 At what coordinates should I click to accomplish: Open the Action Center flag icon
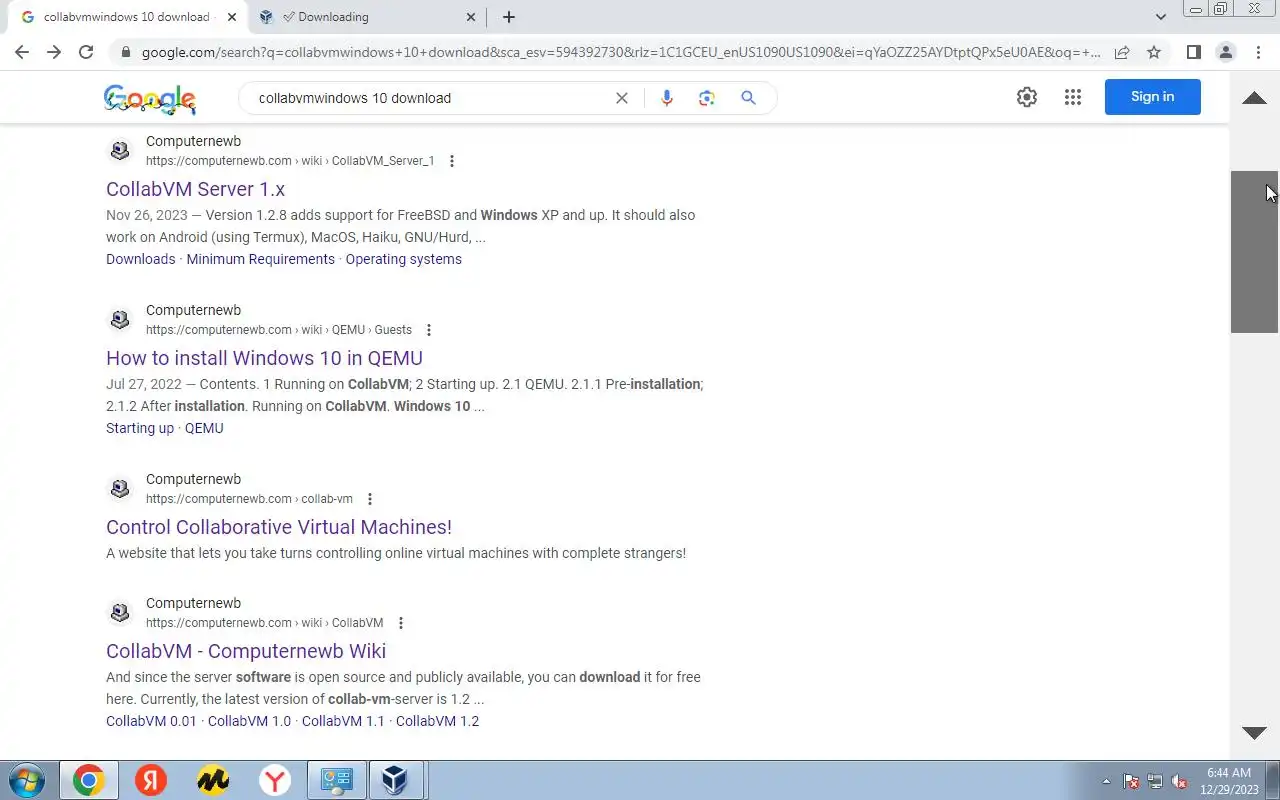click(1132, 781)
